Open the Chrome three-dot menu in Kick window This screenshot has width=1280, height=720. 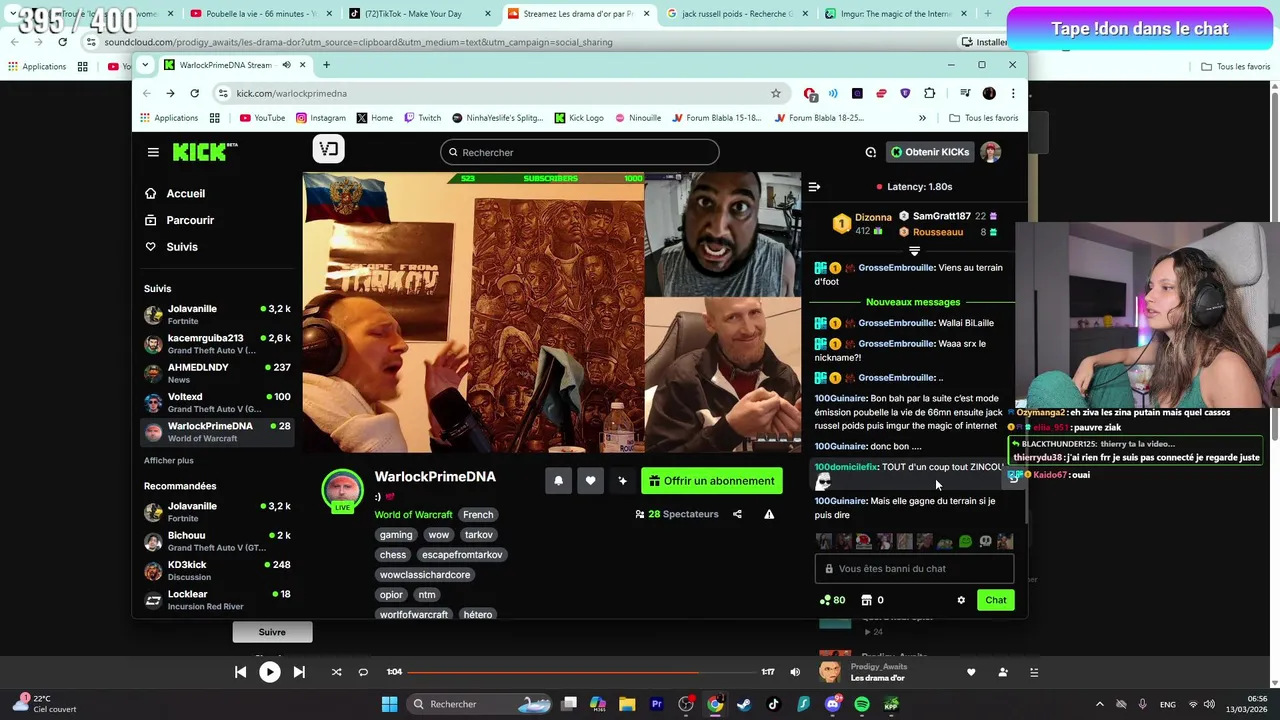(1013, 93)
